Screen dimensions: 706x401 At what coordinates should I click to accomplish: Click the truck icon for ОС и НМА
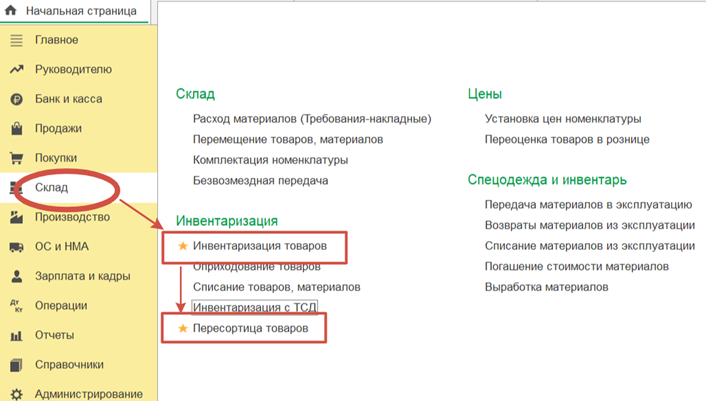pos(16,247)
